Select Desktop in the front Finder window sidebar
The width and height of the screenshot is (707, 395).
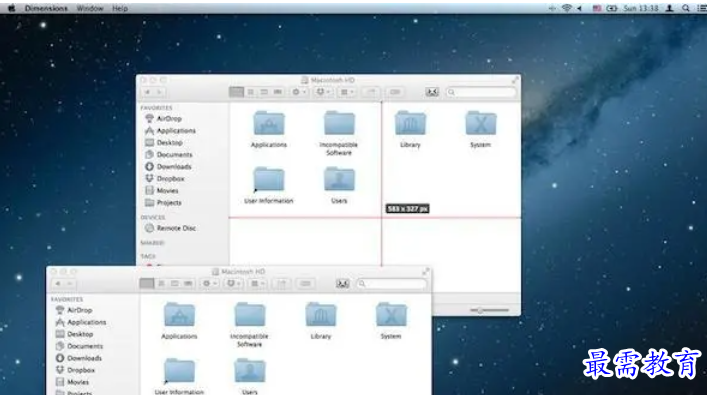[74, 334]
